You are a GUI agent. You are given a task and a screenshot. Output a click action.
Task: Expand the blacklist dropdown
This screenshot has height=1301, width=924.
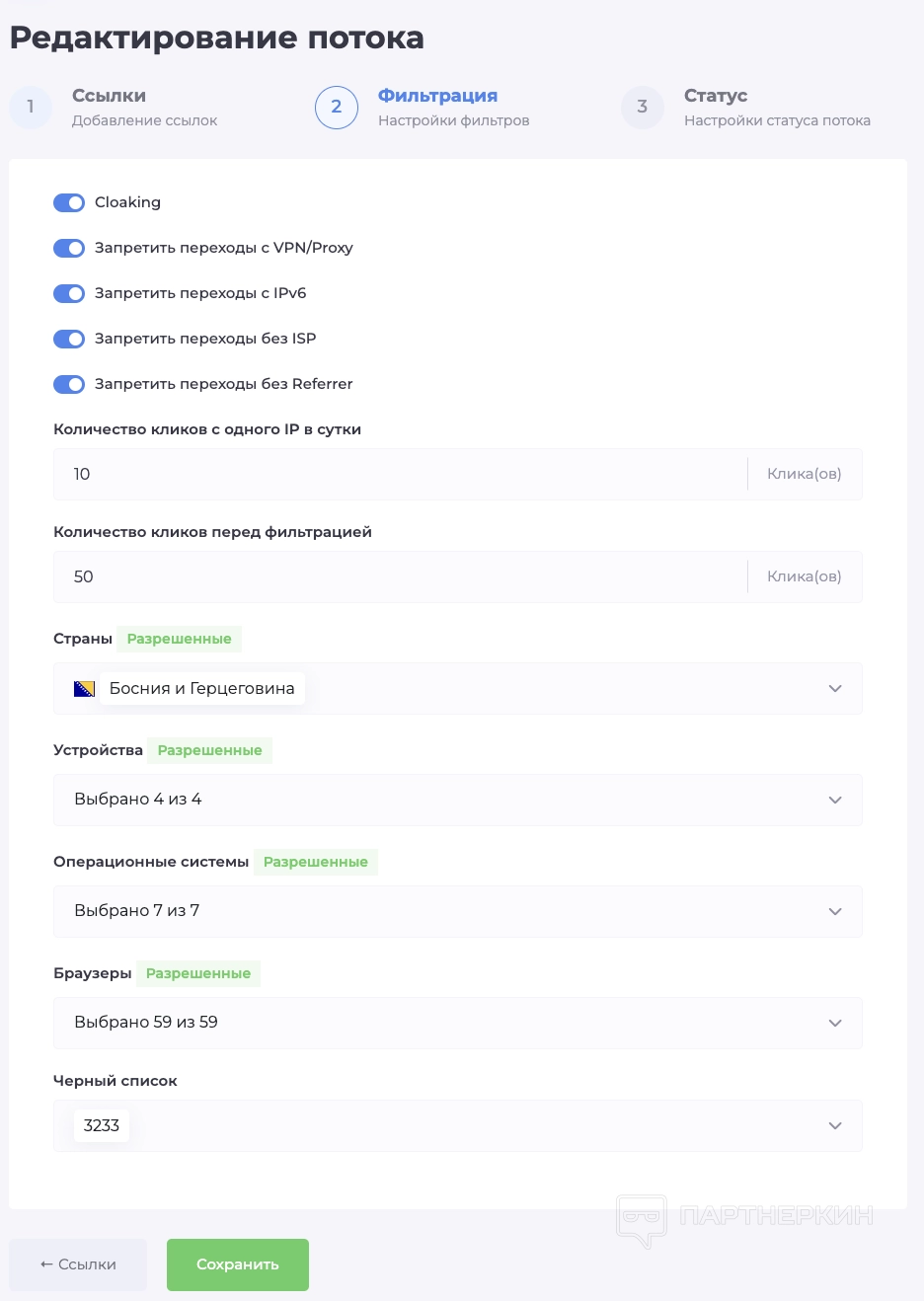tap(835, 1125)
